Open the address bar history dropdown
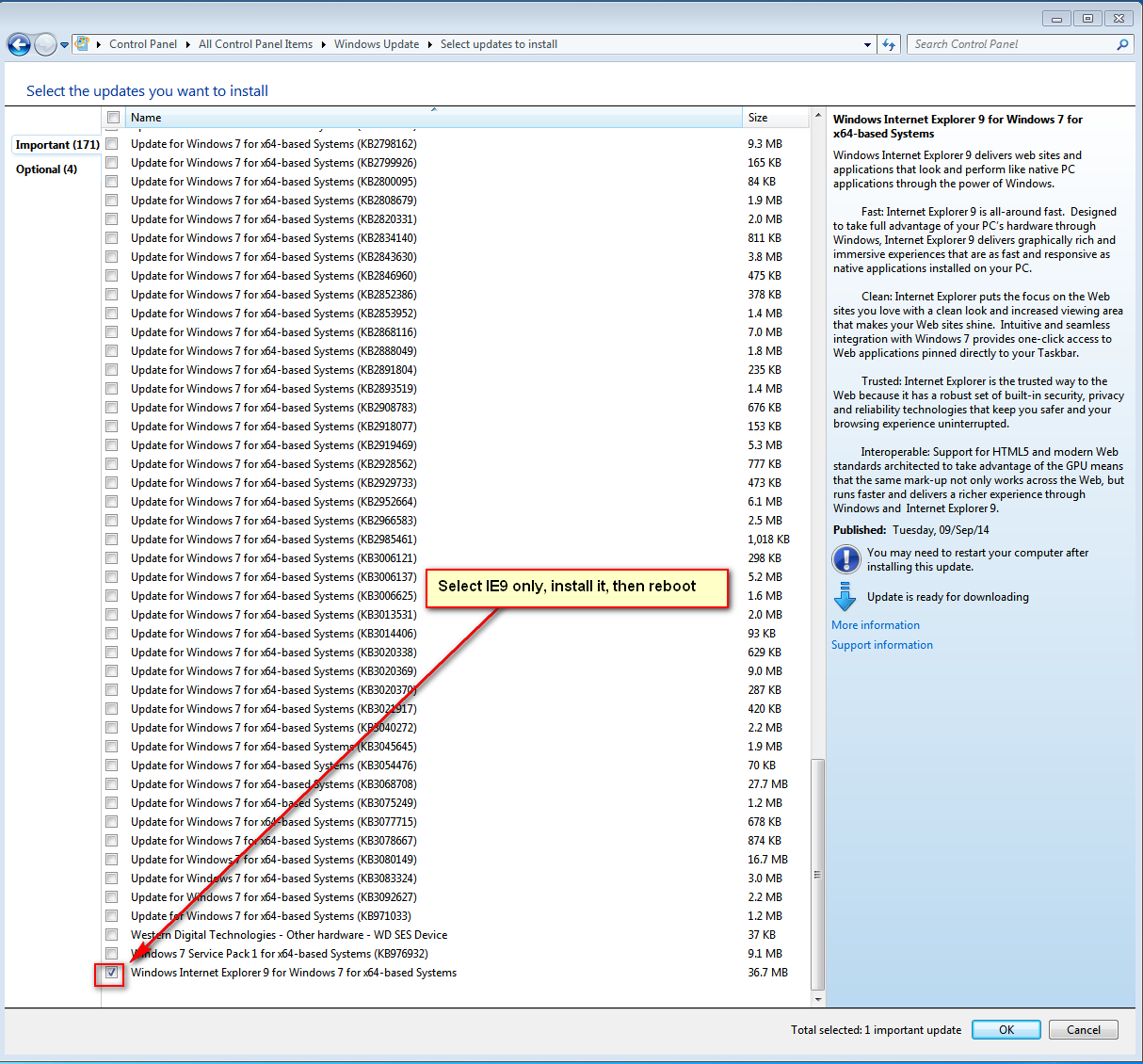This screenshot has height=1064, width=1143. pyautogui.click(x=867, y=44)
